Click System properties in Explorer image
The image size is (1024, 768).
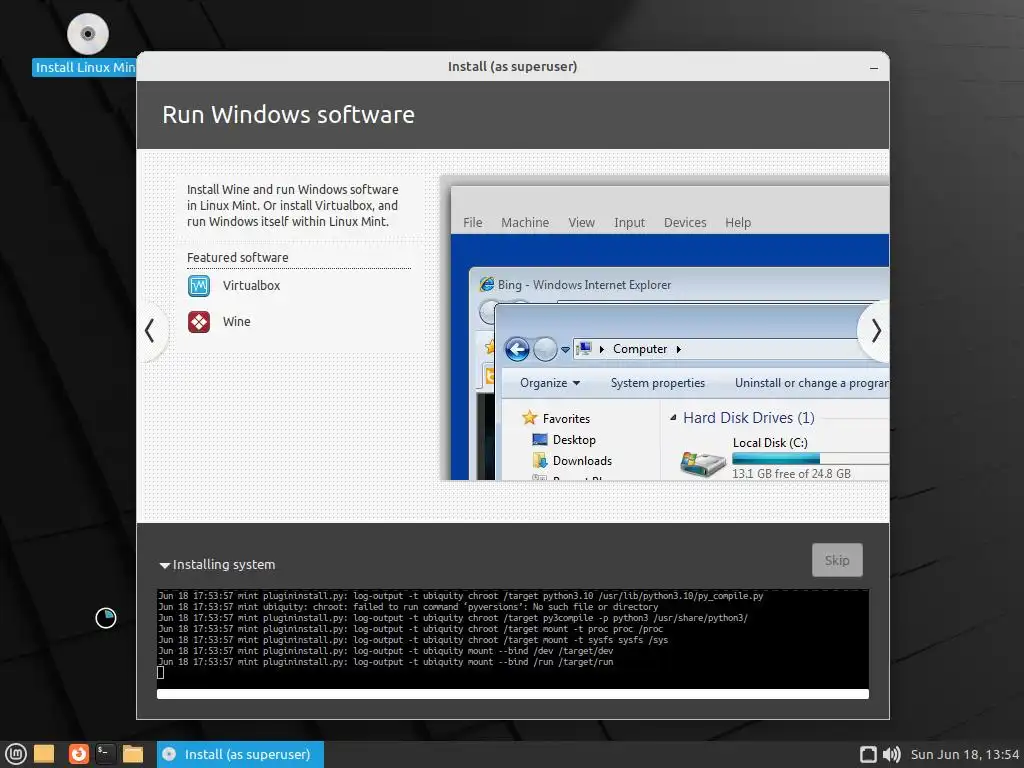point(658,383)
